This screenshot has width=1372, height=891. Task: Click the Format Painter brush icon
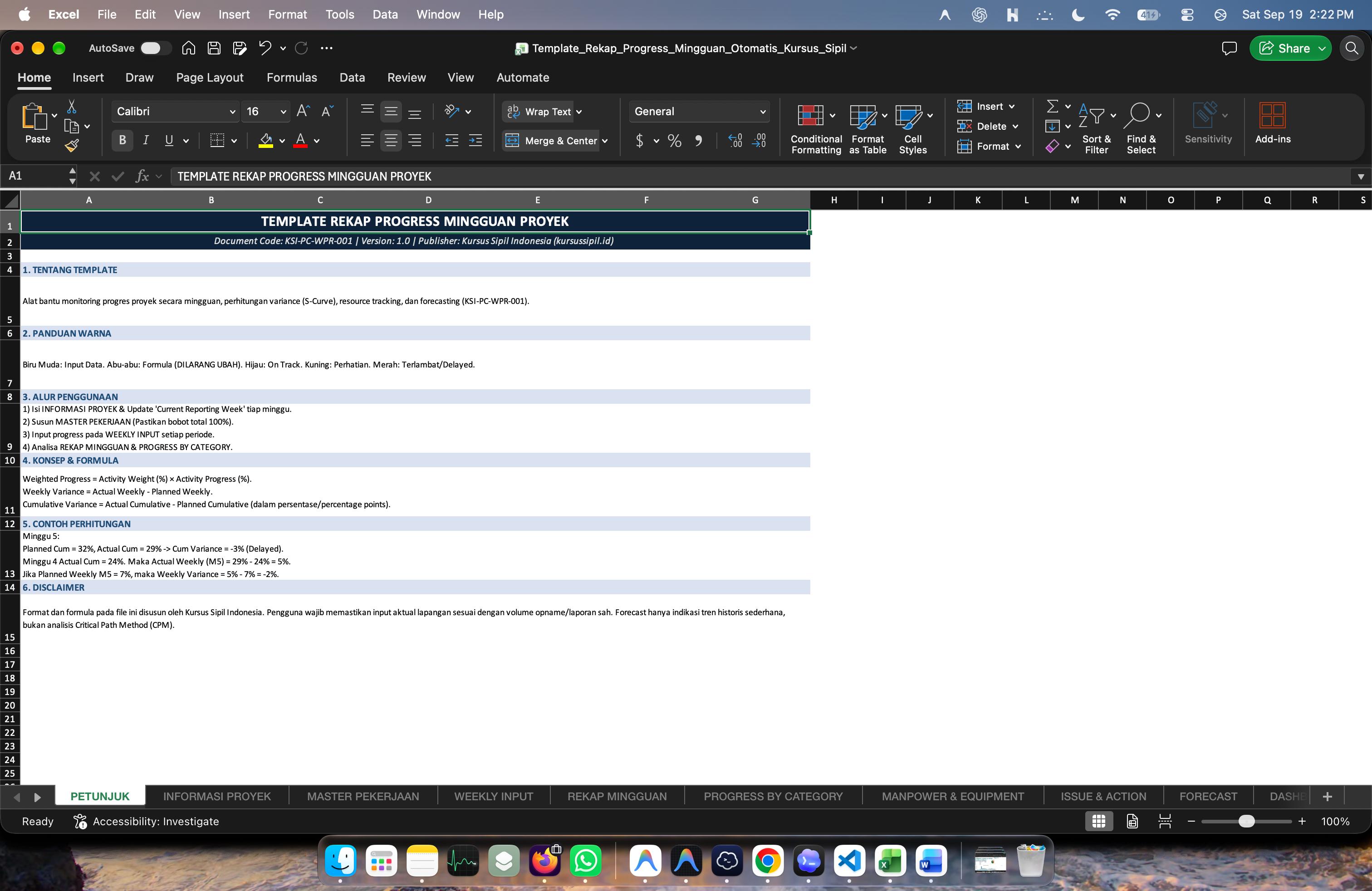click(x=72, y=146)
